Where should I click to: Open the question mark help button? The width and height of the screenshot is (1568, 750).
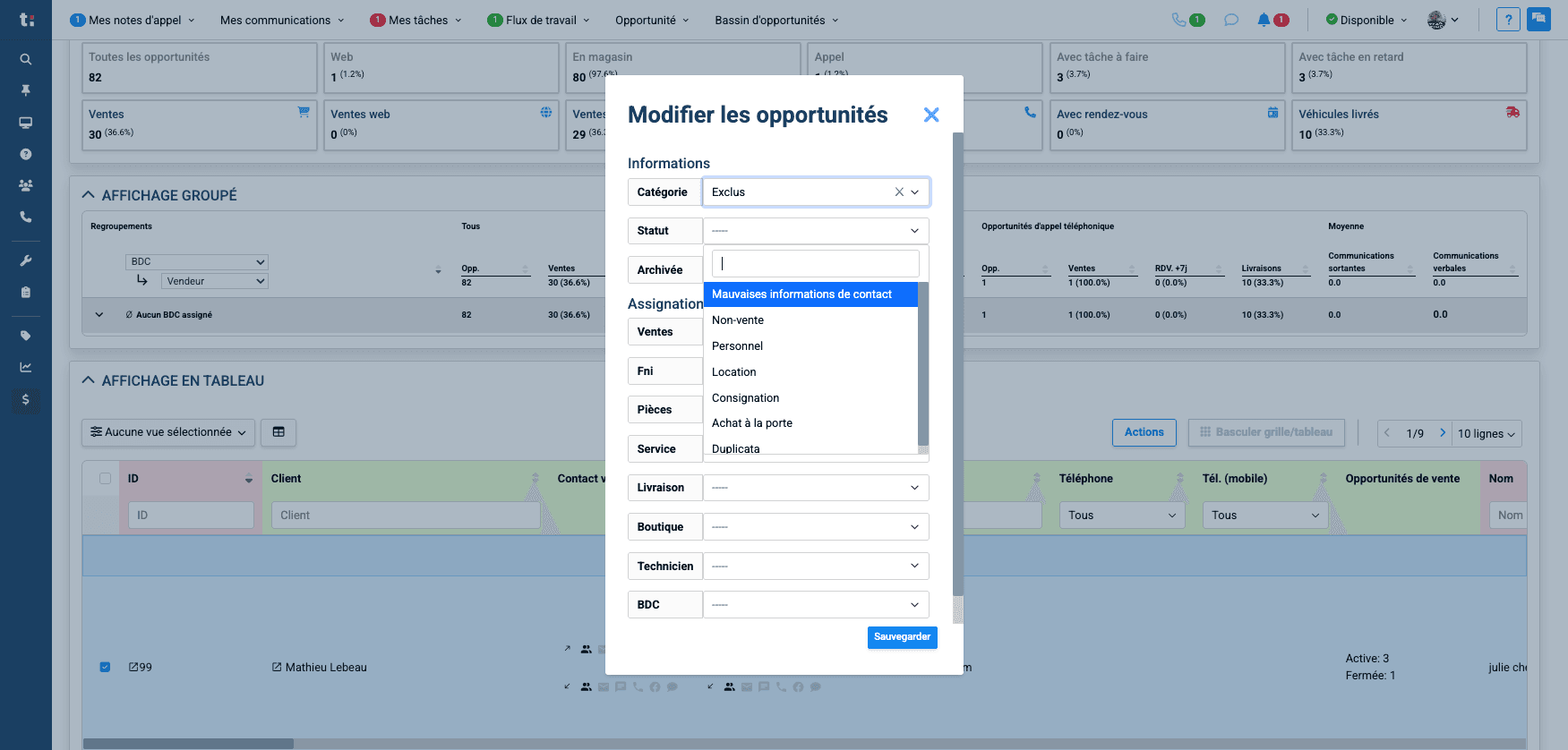(1508, 20)
